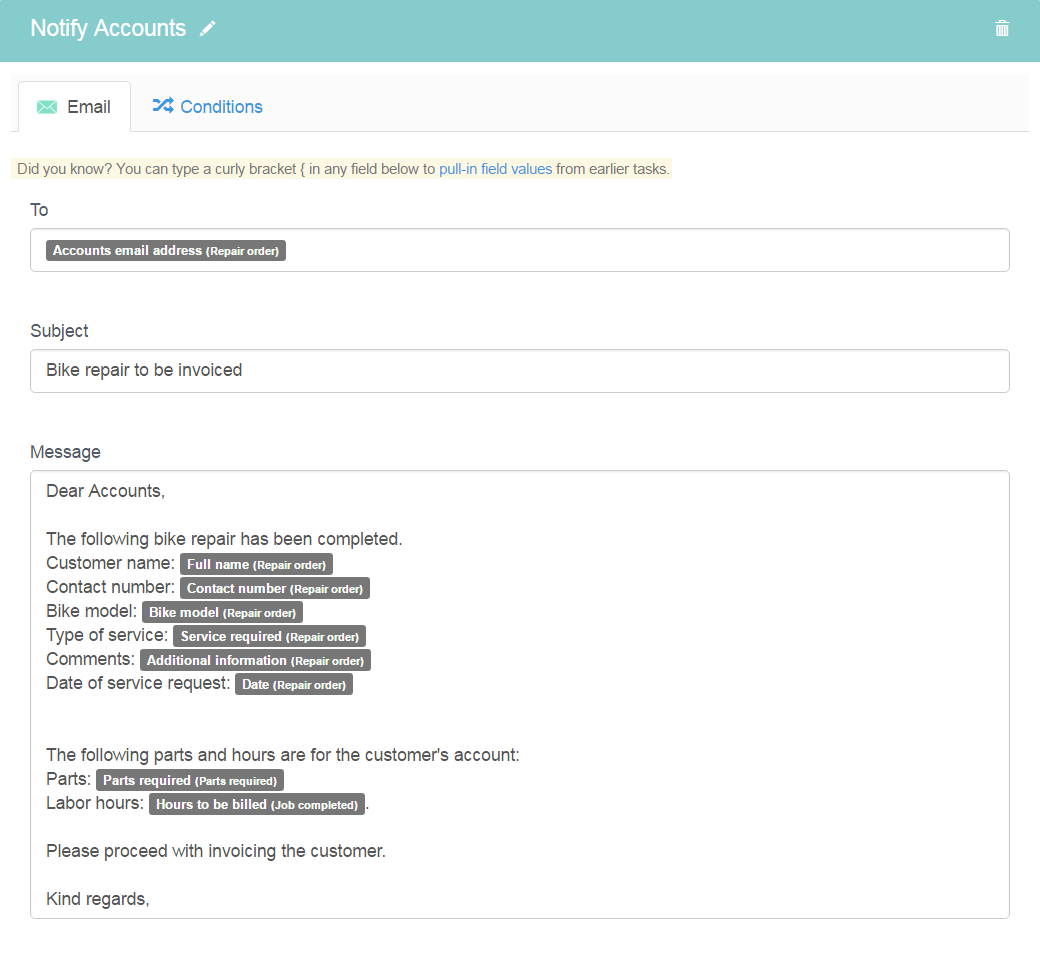Click the Subject field with Bike repair text

coord(519,371)
